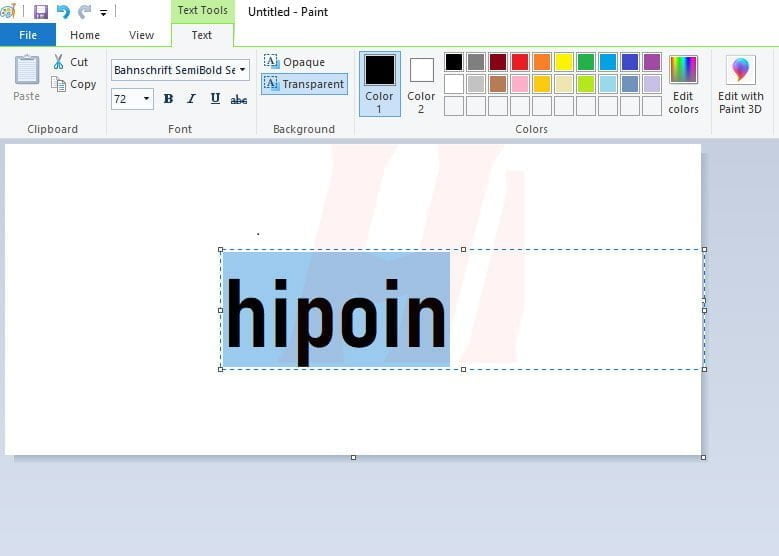Open Customize Quick Access Toolbar arrow

[103, 12]
